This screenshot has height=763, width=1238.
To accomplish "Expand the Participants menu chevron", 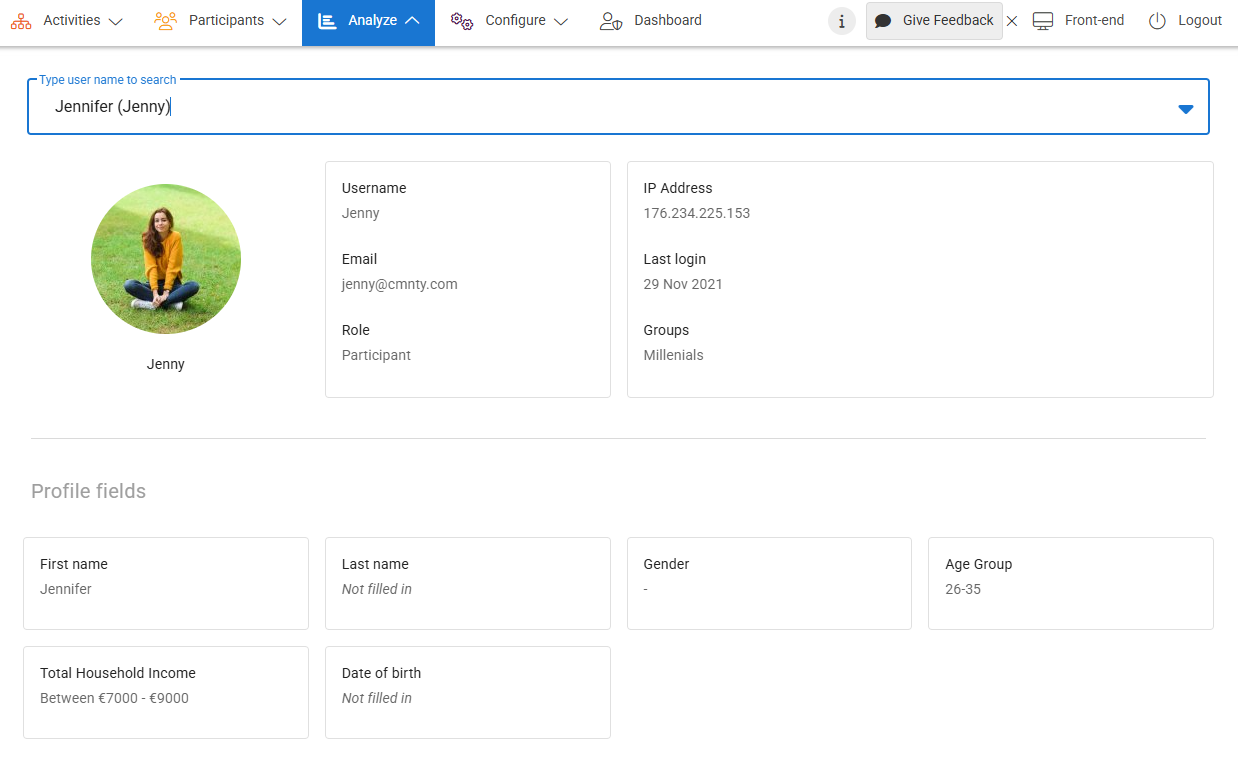I will [279, 21].
